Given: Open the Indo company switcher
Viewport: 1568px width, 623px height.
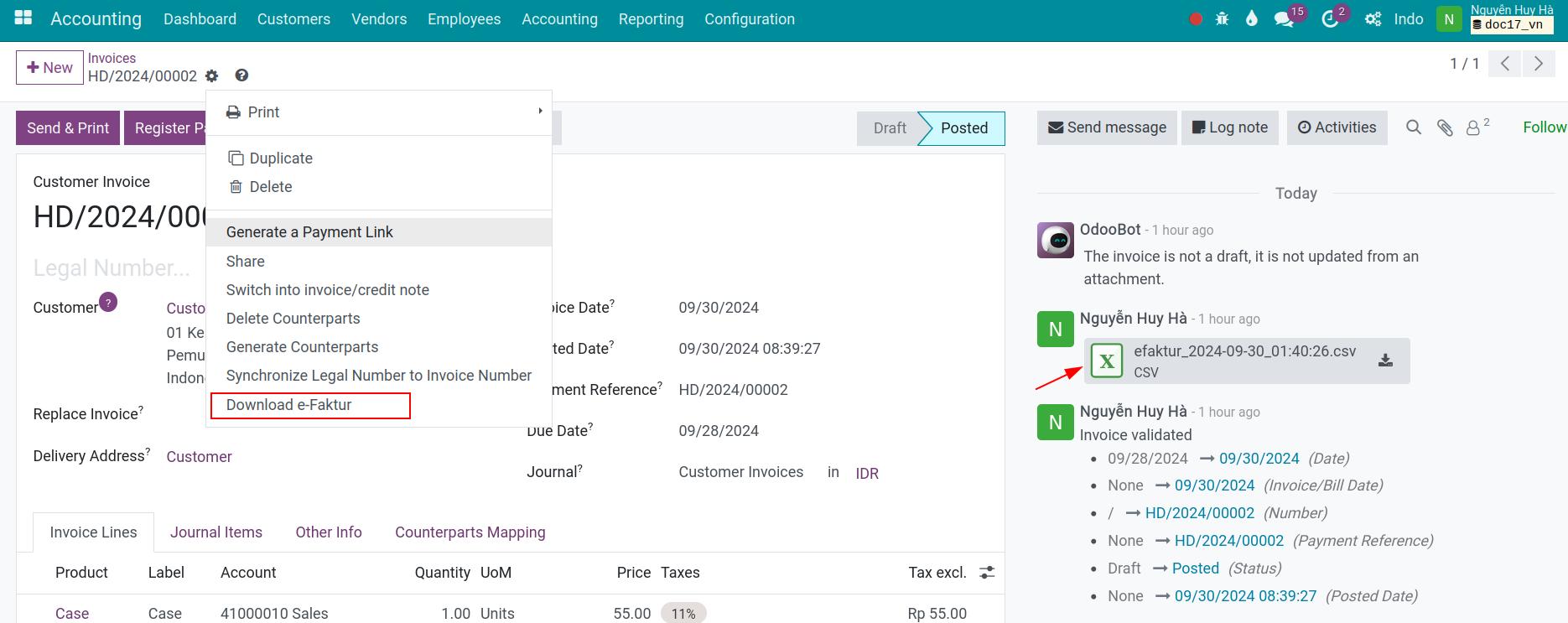Looking at the screenshot, I should point(1409,19).
